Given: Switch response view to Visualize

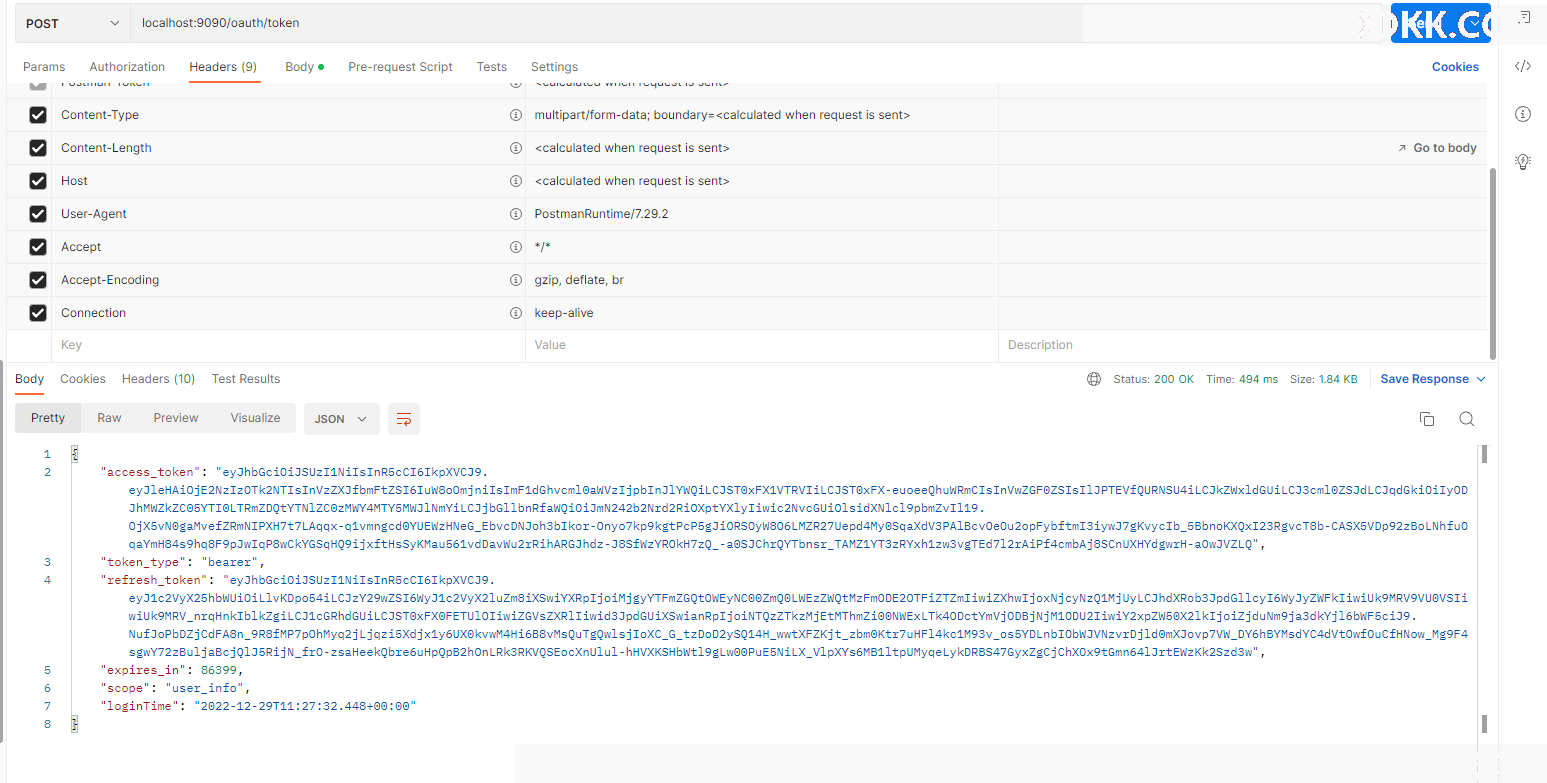Looking at the screenshot, I should tap(255, 418).
